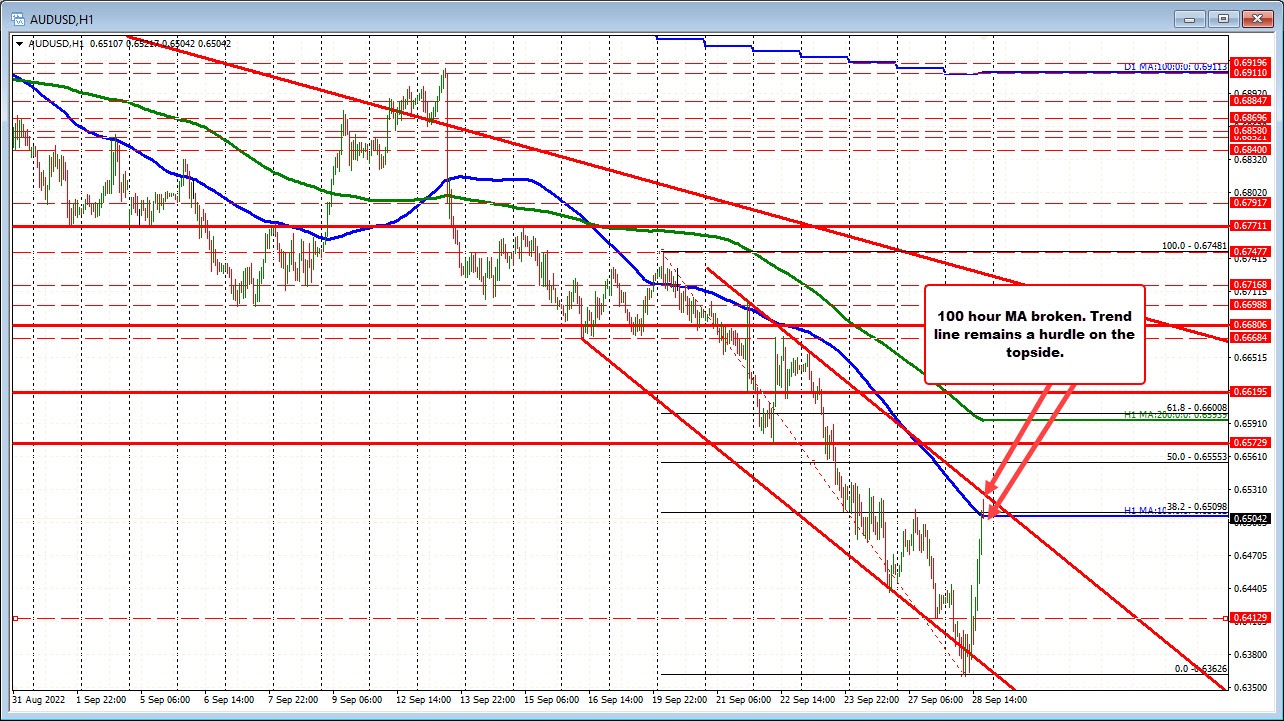The image size is (1284, 721).
Task: Click the 0.69110 price tag on the axis
Action: coord(1252,72)
